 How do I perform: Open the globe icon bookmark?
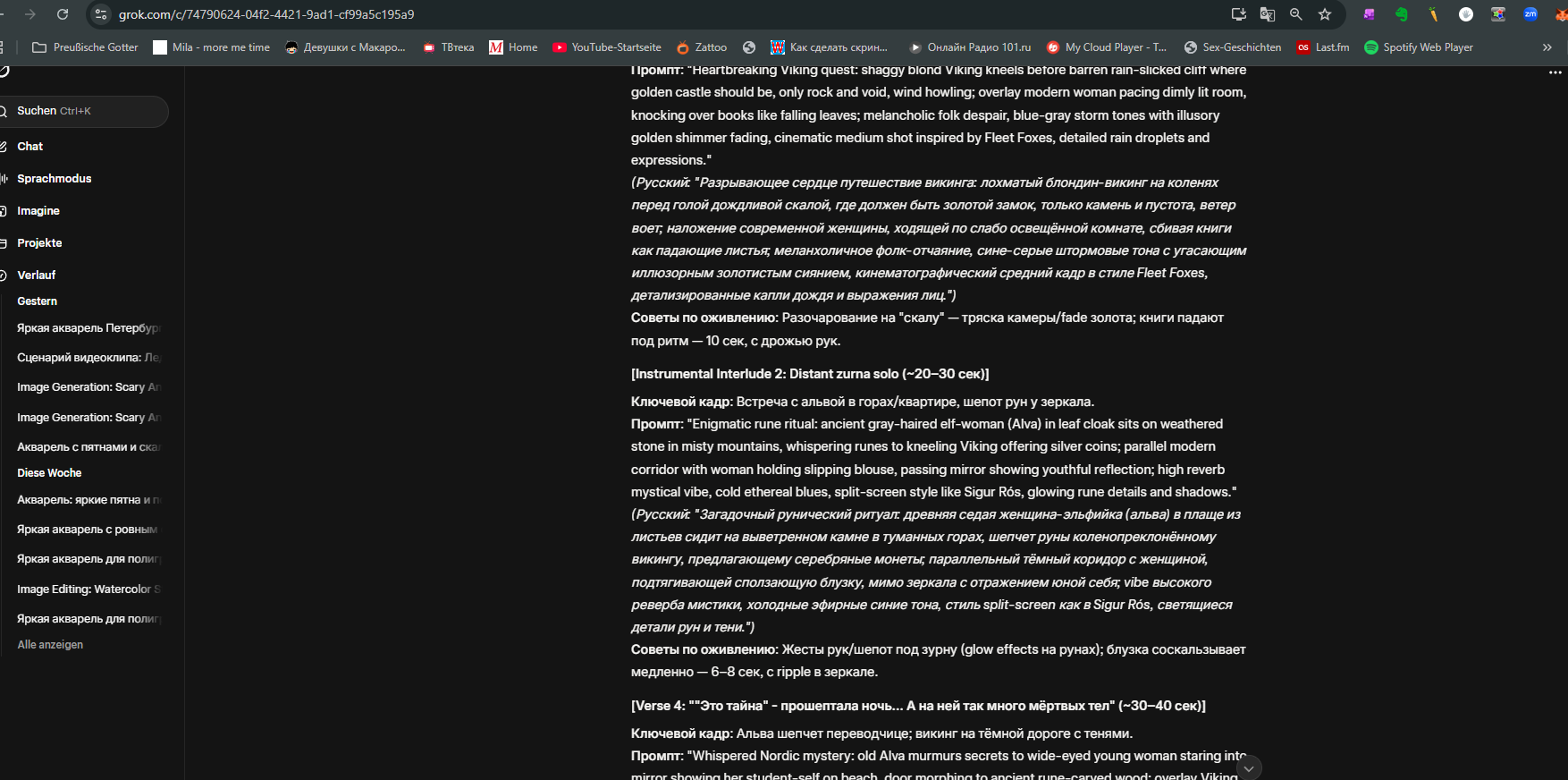coord(749,47)
